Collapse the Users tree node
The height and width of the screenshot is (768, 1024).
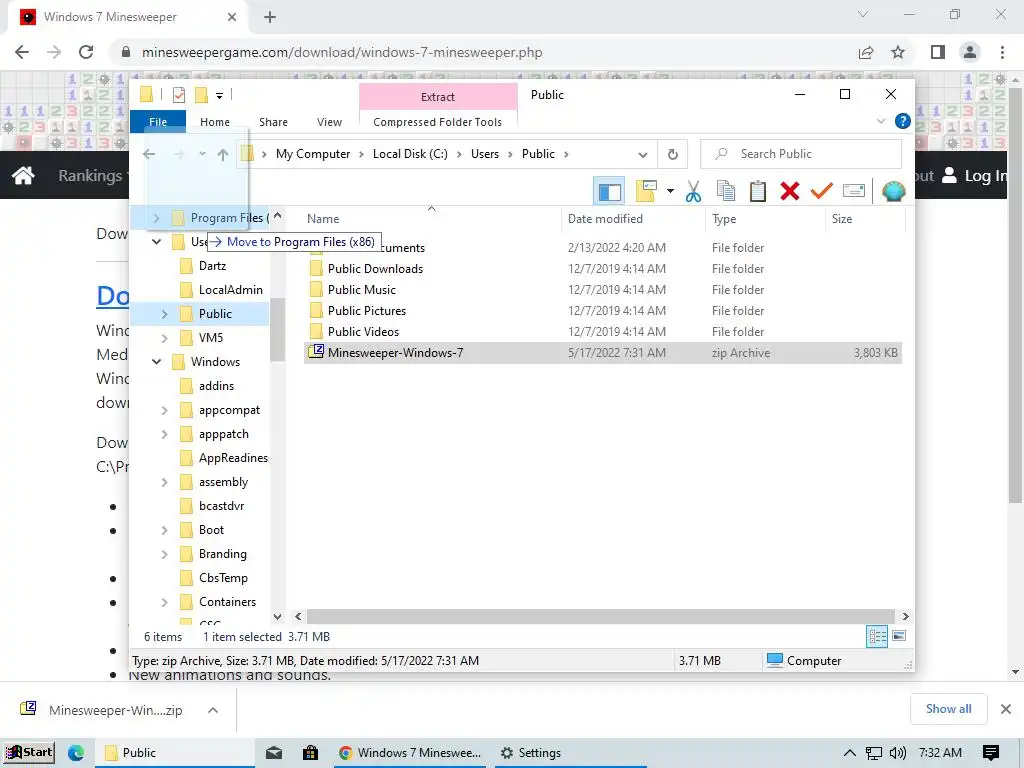tap(156, 242)
